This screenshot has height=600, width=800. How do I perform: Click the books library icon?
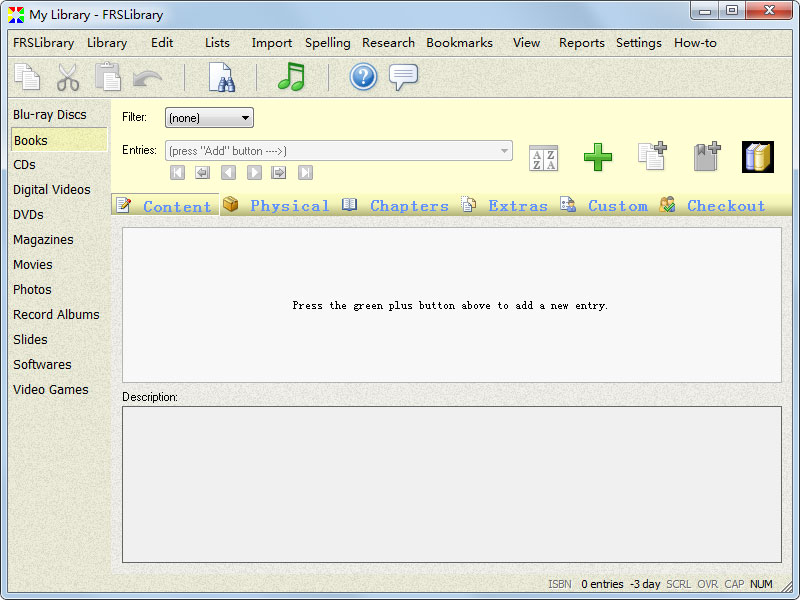point(757,157)
